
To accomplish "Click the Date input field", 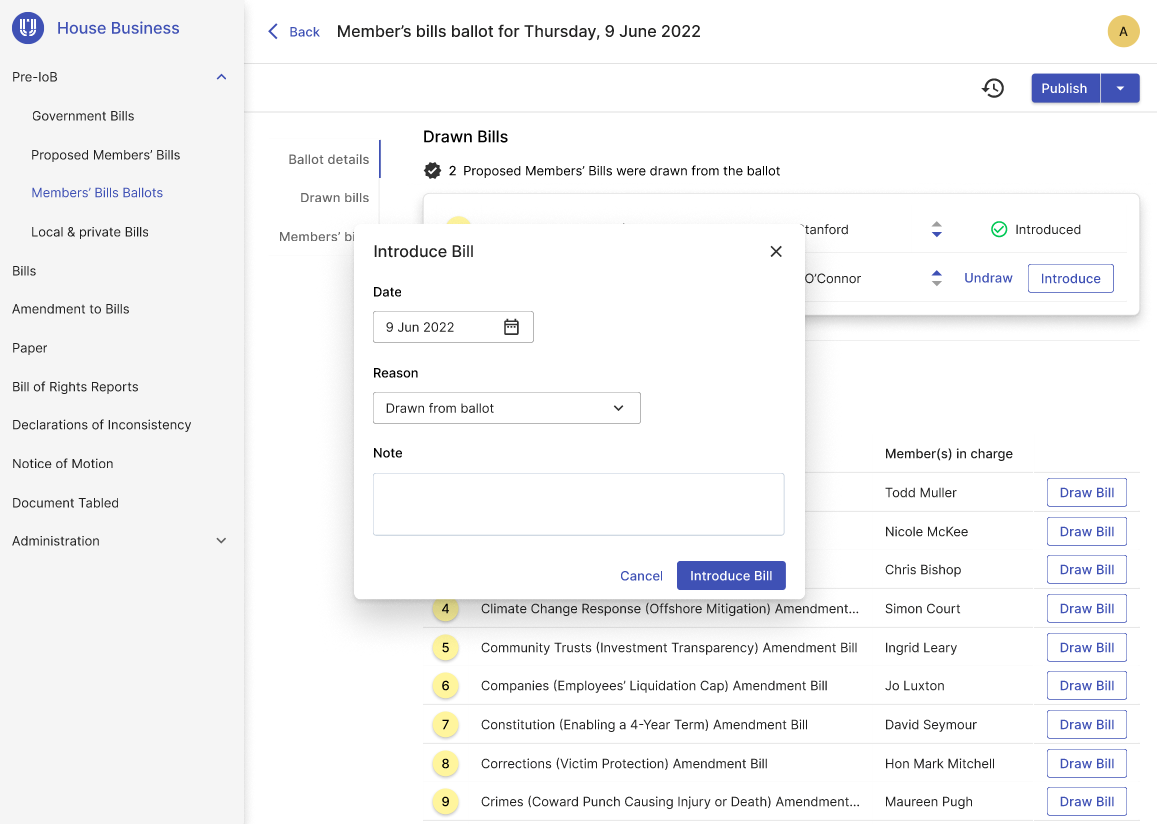I will point(453,327).
